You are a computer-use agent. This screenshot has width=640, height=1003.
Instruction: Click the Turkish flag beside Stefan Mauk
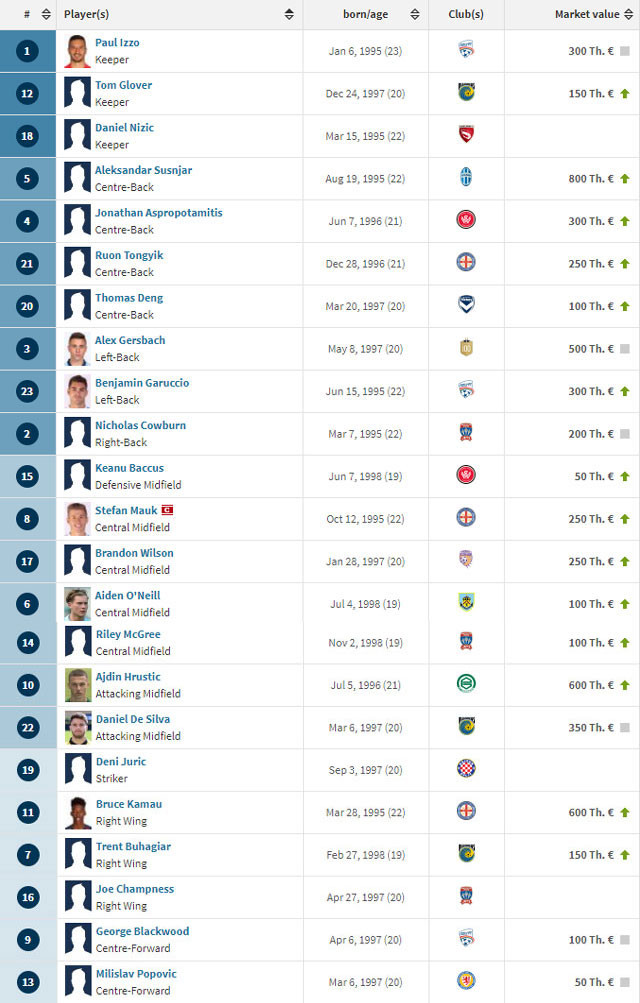pyautogui.click(x=168, y=510)
